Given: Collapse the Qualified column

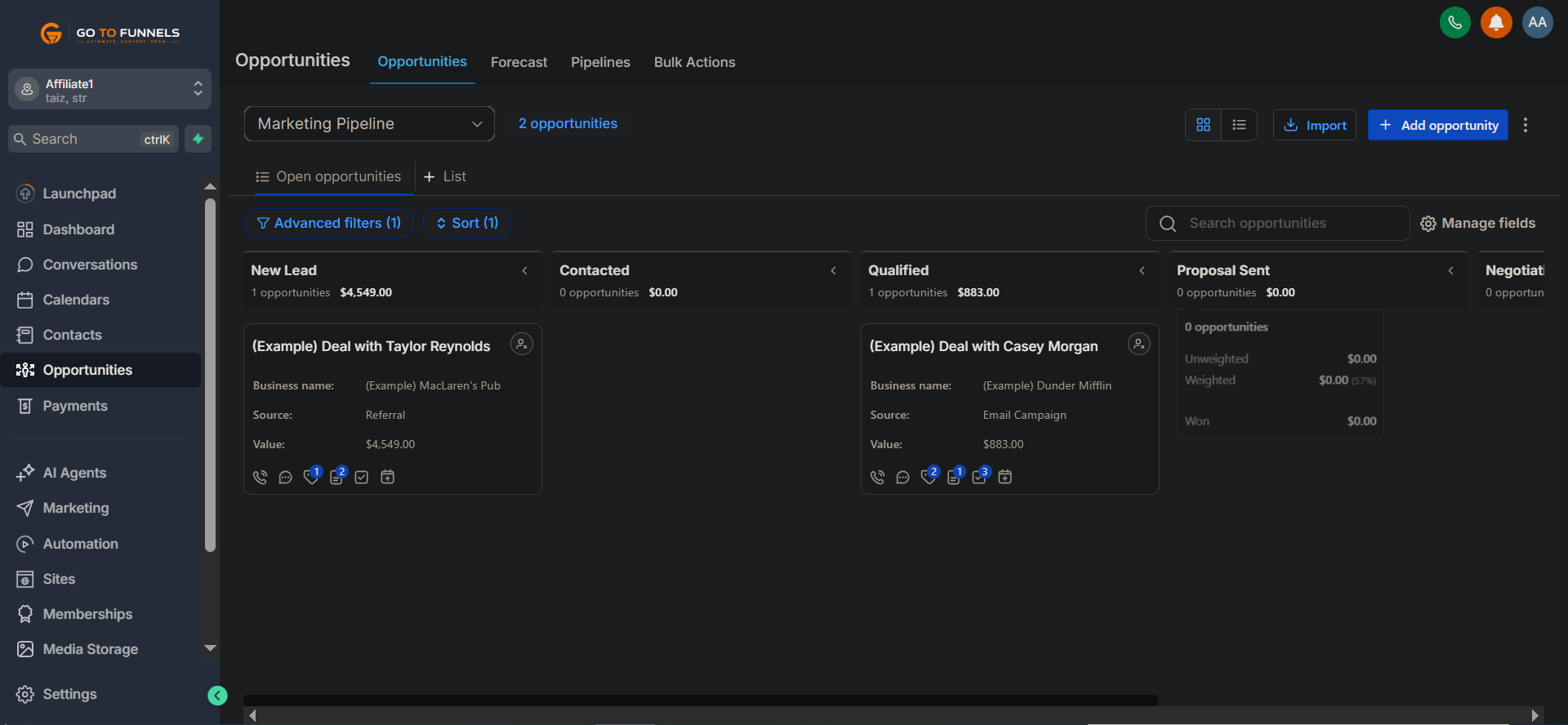Looking at the screenshot, I should point(1143,270).
